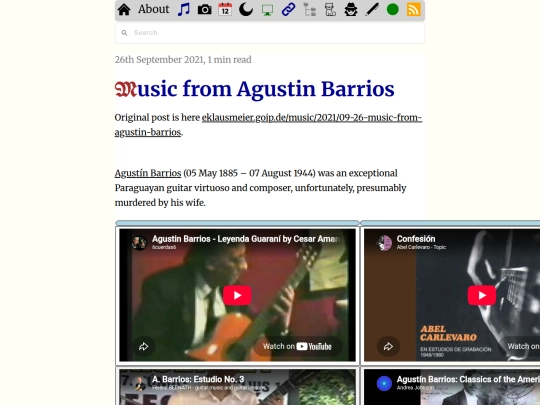
Task: Open the camera photos section
Action: (205, 10)
